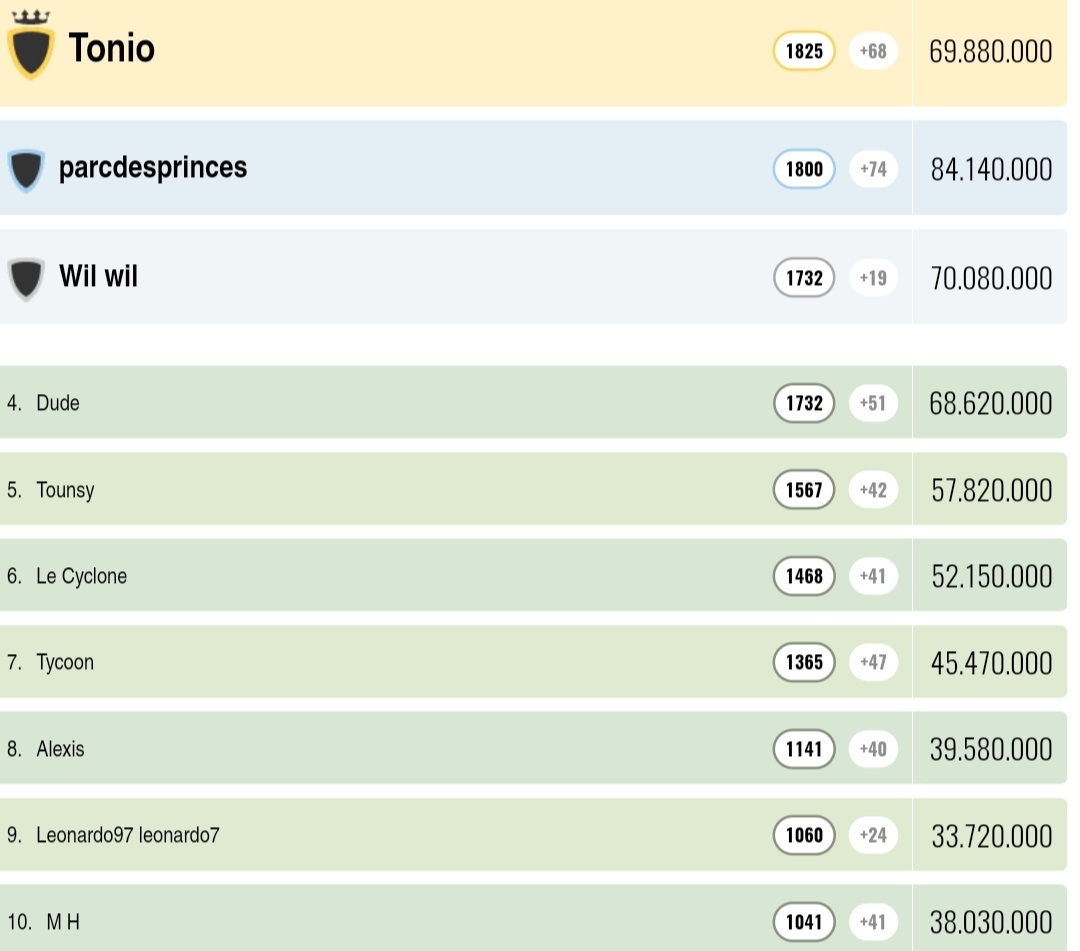Viewport: 1080px width, 951px height.
Task: Open fifth-place manager Tounsy
Action: tap(65, 490)
